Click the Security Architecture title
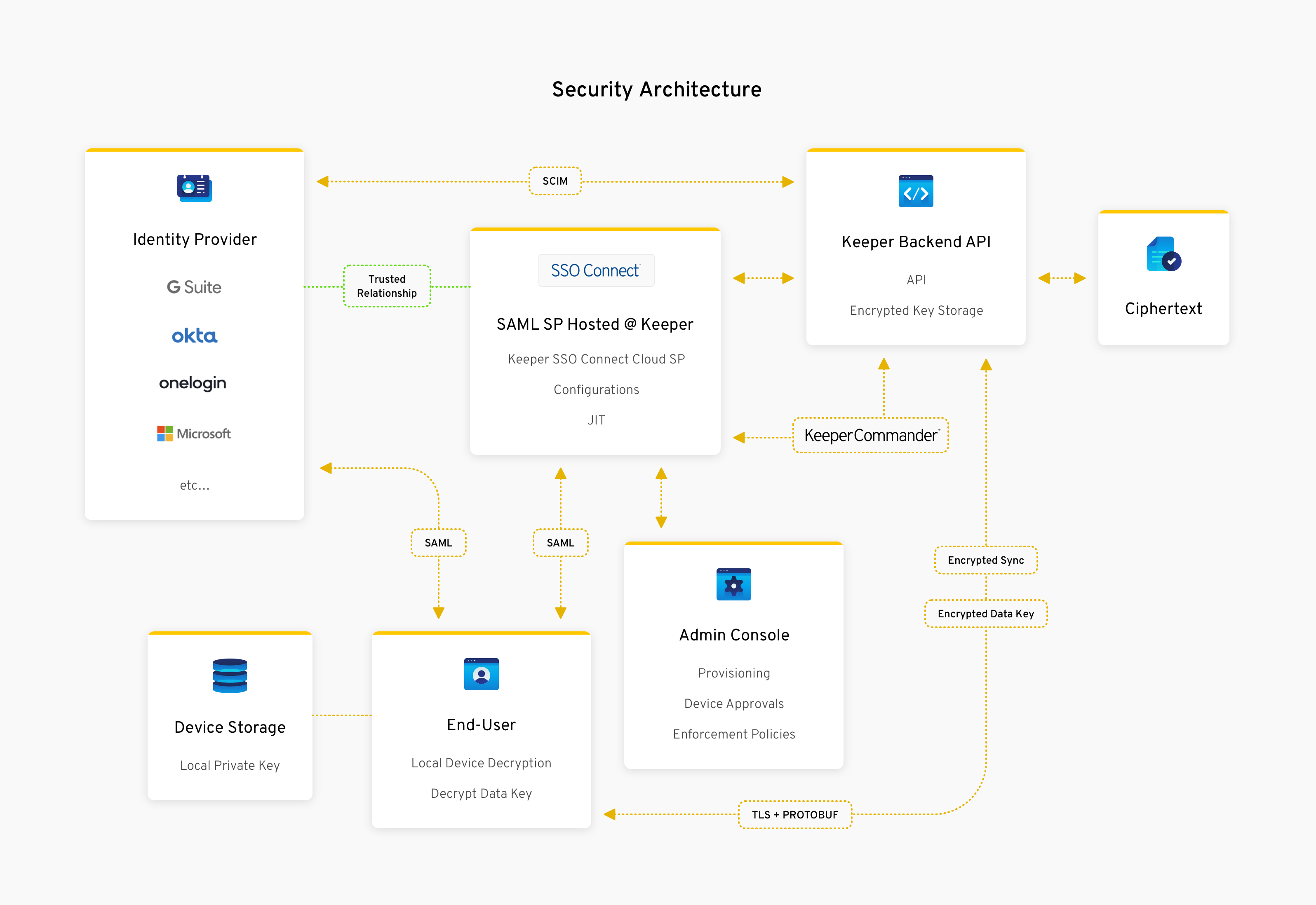The width and height of the screenshot is (1316, 905). [657, 89]
